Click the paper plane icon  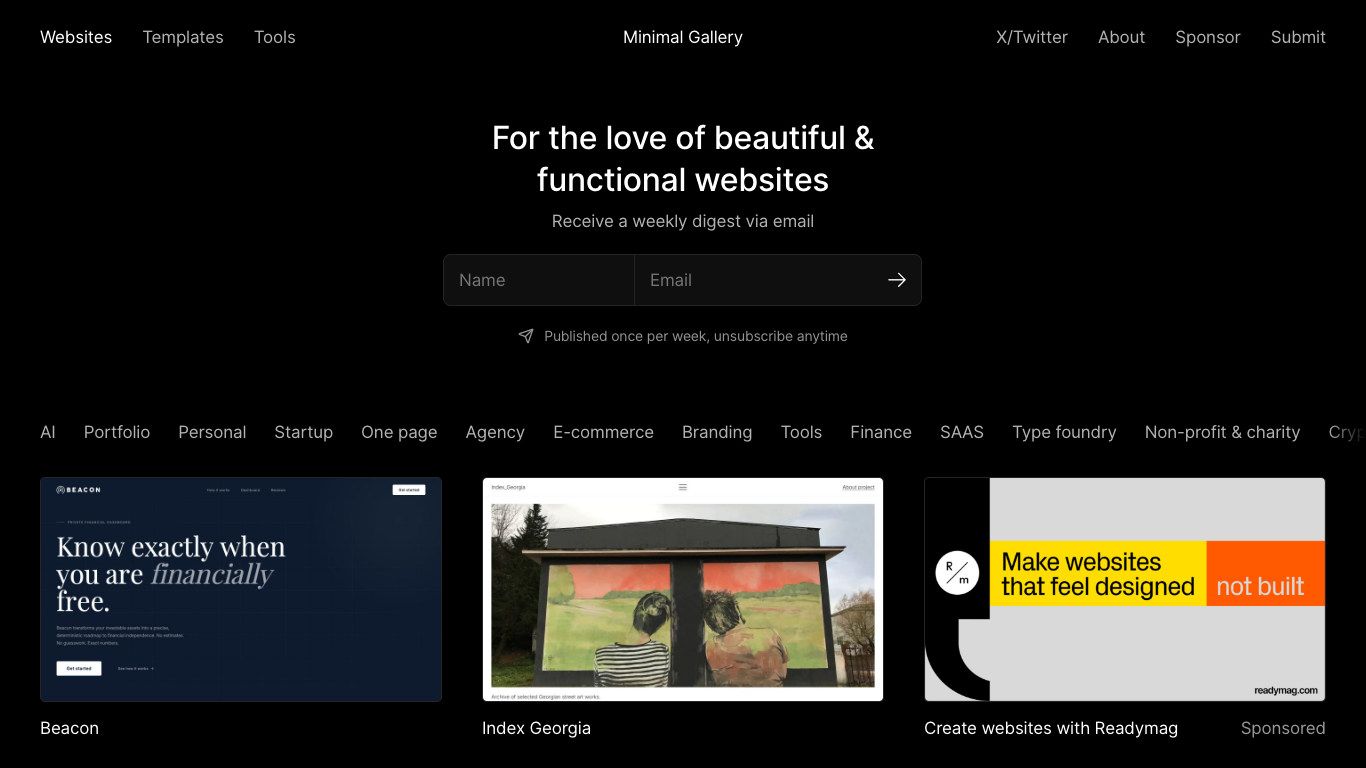coord(526,336)
